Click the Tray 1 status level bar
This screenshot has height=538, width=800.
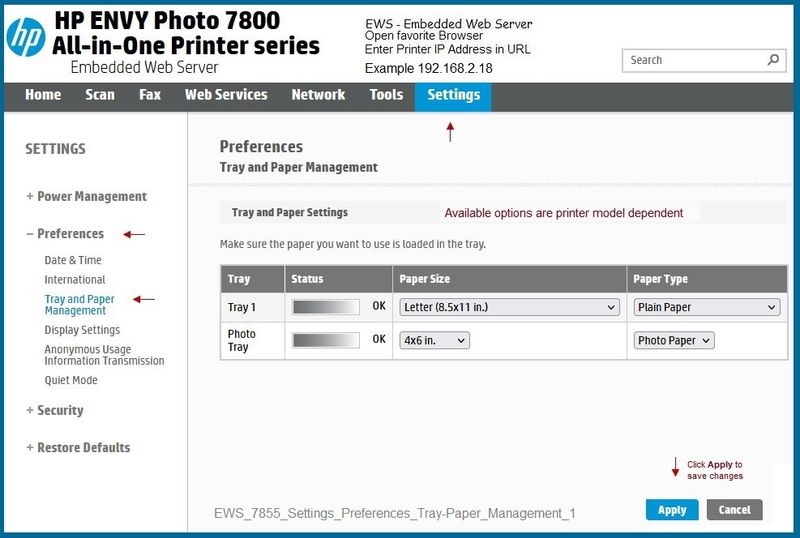[x=326, y=307]
